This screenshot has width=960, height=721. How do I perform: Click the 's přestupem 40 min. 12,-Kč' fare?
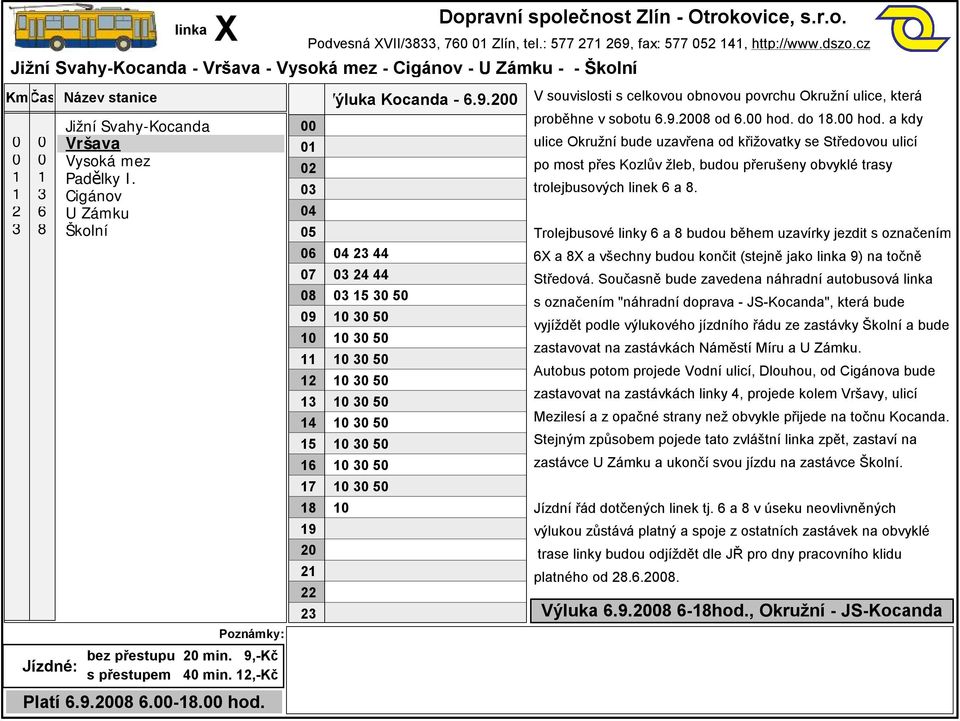point(182,675)
